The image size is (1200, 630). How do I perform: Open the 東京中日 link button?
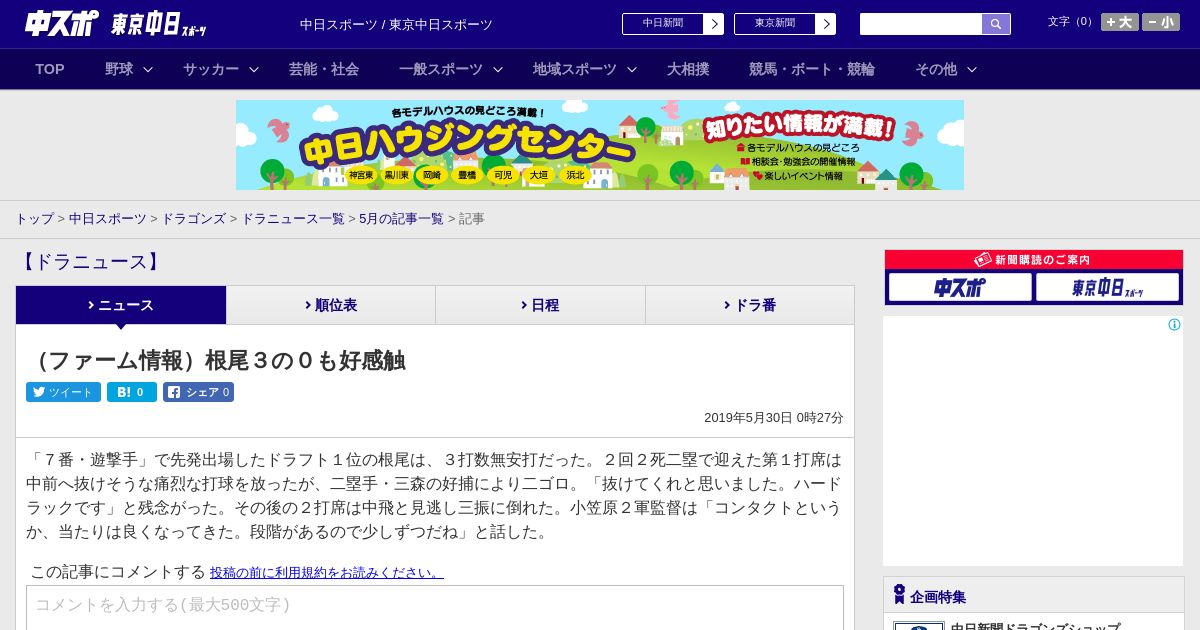[x=775, y=24]
